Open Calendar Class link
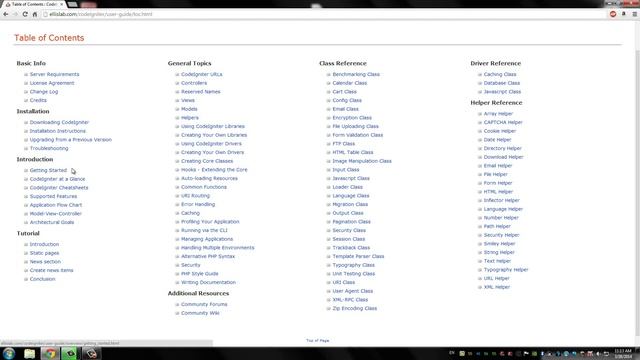This screenshot has width=640, height=360. [x=349, y=83]
